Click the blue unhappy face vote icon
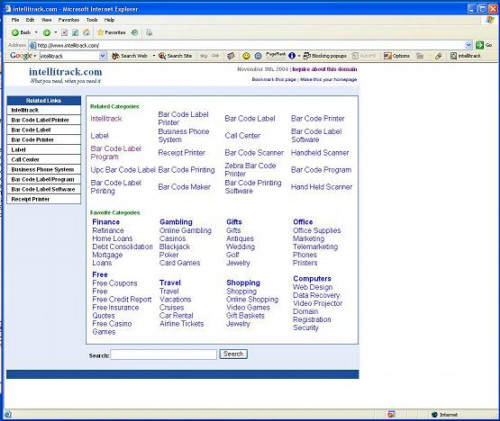Viewport: 500px width, 421px height. pyautogui.click(x=258, y=56)
